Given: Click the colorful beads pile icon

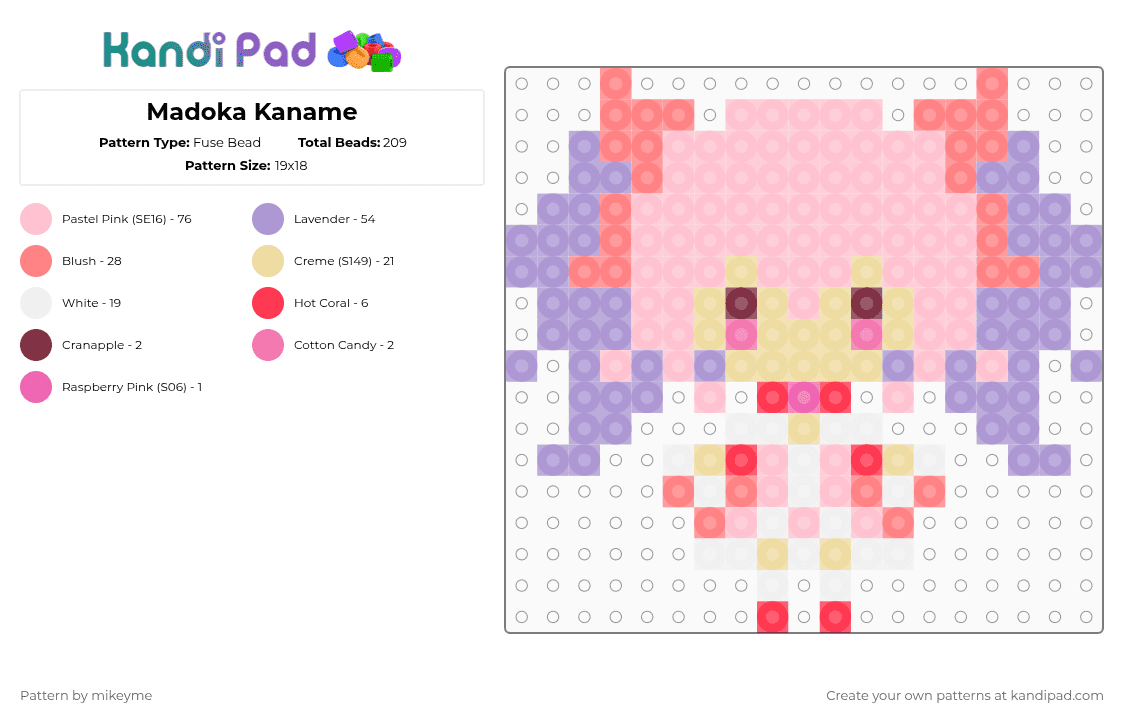Looking at the screenshot, I should click(364, 52).
